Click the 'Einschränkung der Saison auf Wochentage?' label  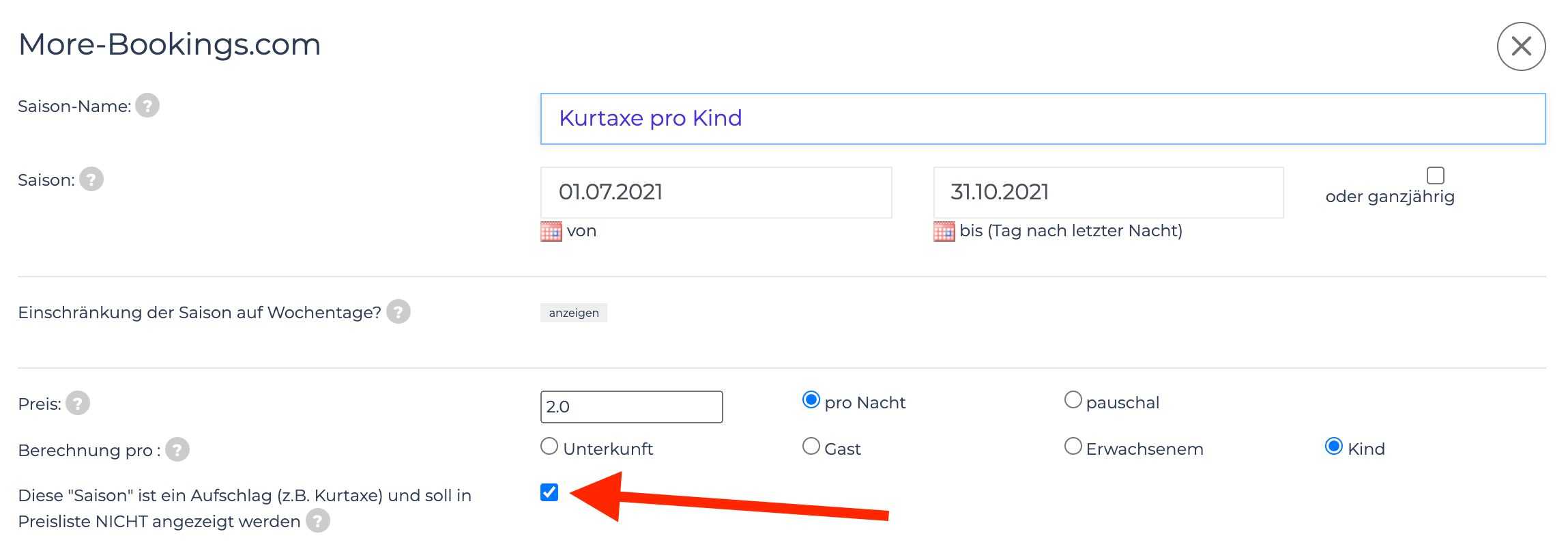pyautogui.click(x=199, y=313)
